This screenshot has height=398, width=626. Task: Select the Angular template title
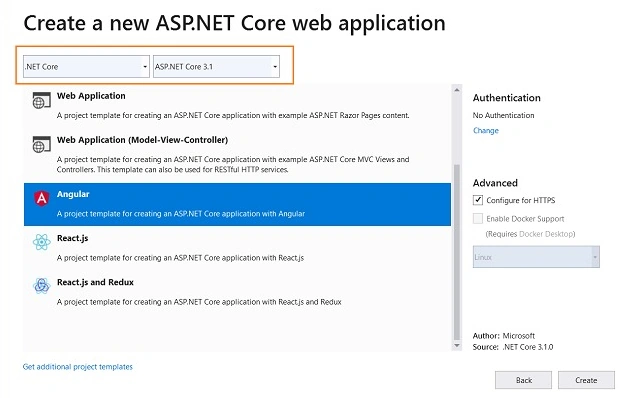click(73, 194)
